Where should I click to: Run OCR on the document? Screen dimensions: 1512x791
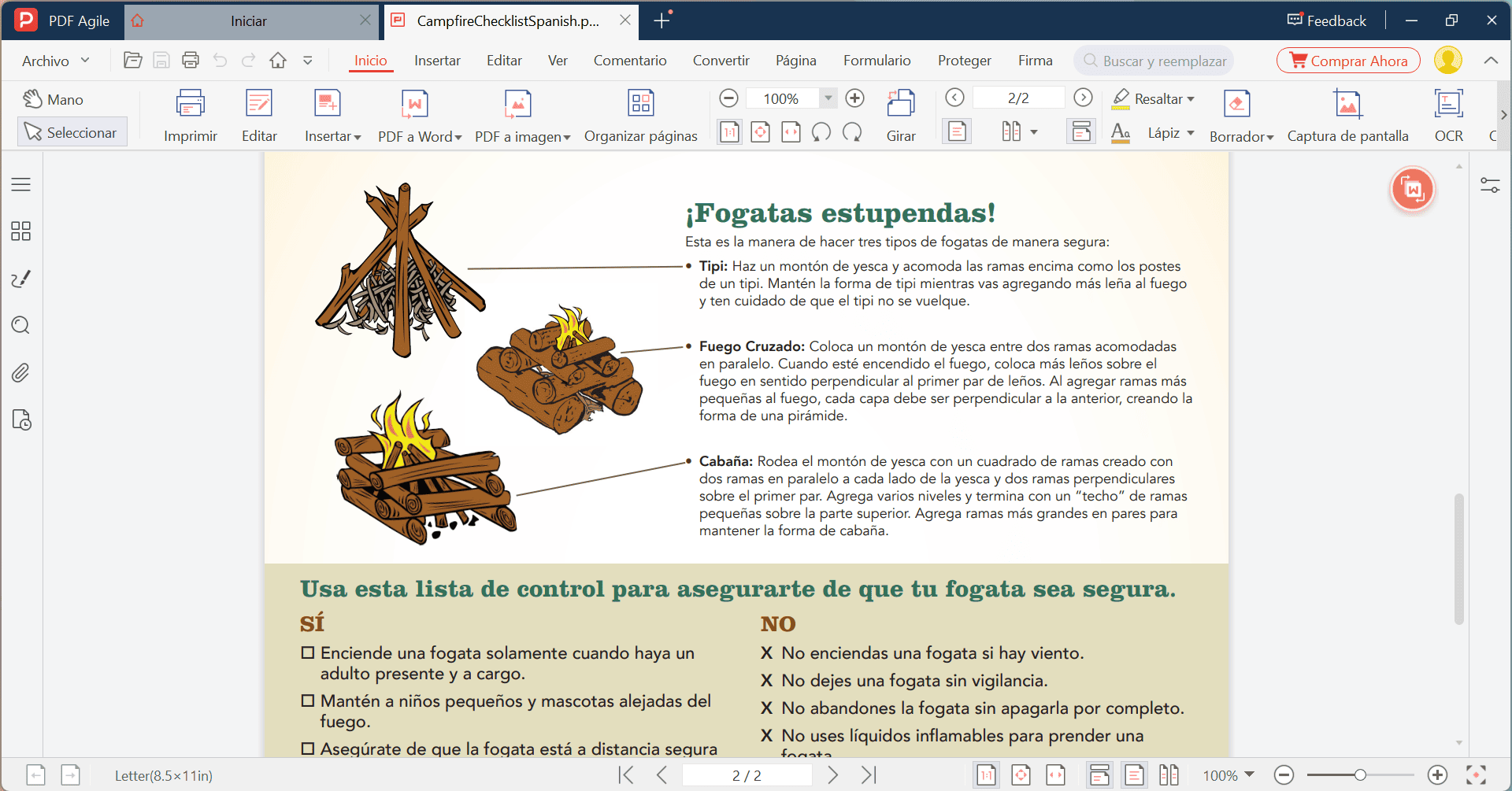pos(1448,114)
